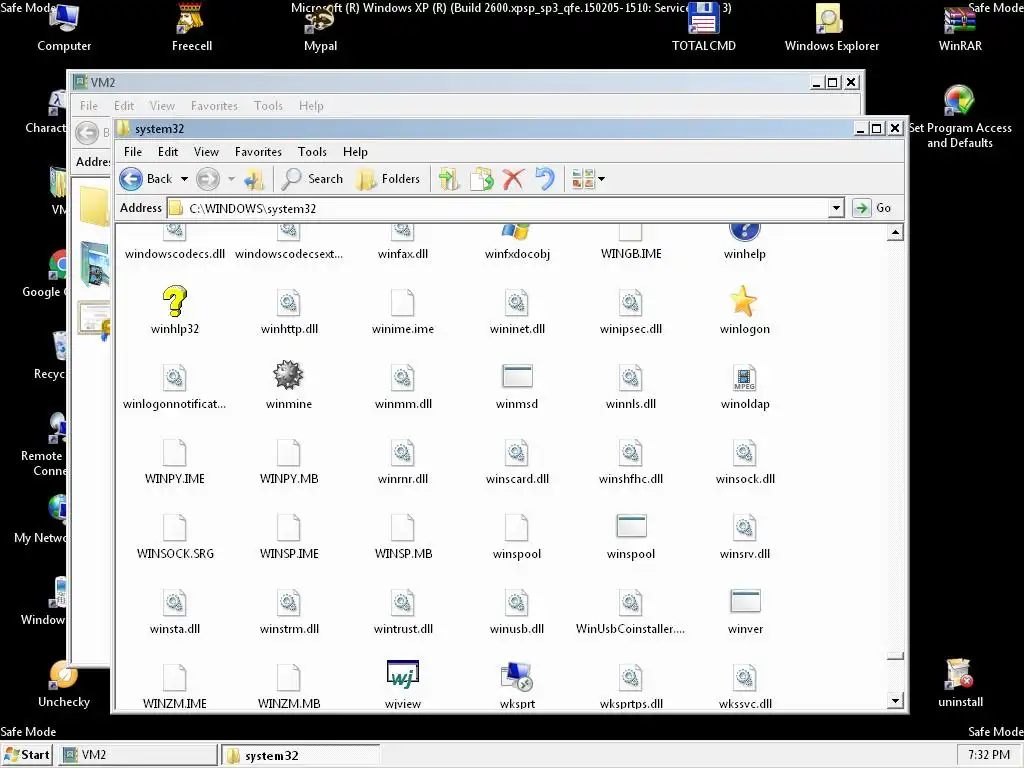Click the WINSP.MB file name

403,554
